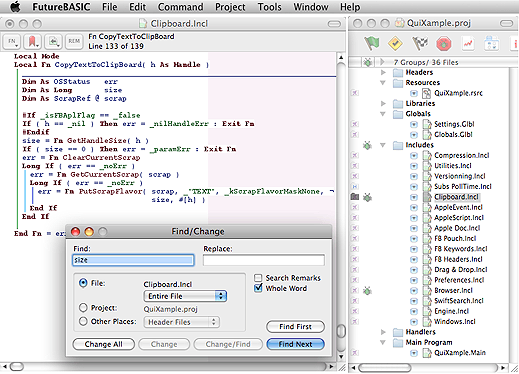
Task: Expand the Headers folder group
Action: (383, 72)
